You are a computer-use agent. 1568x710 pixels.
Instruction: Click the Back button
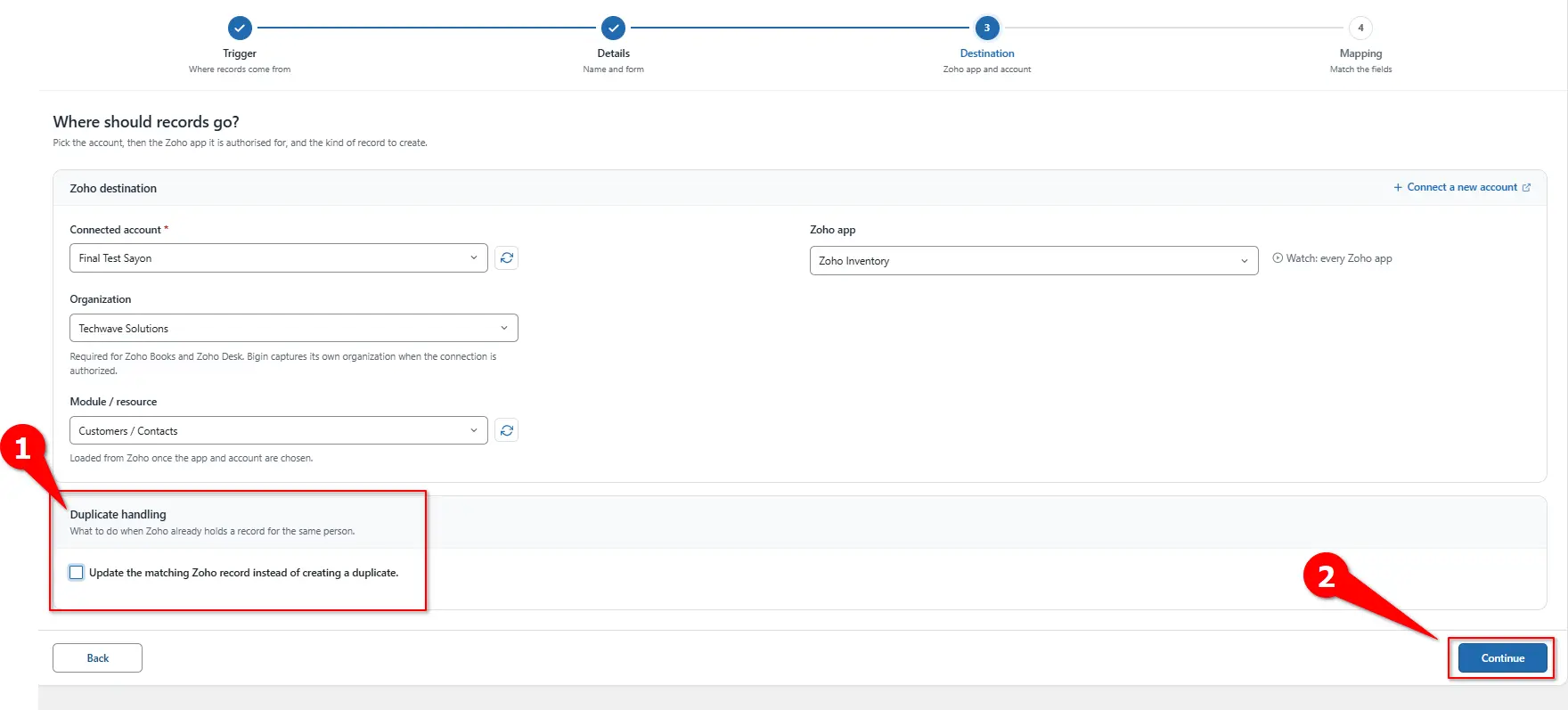click(98, 658)
